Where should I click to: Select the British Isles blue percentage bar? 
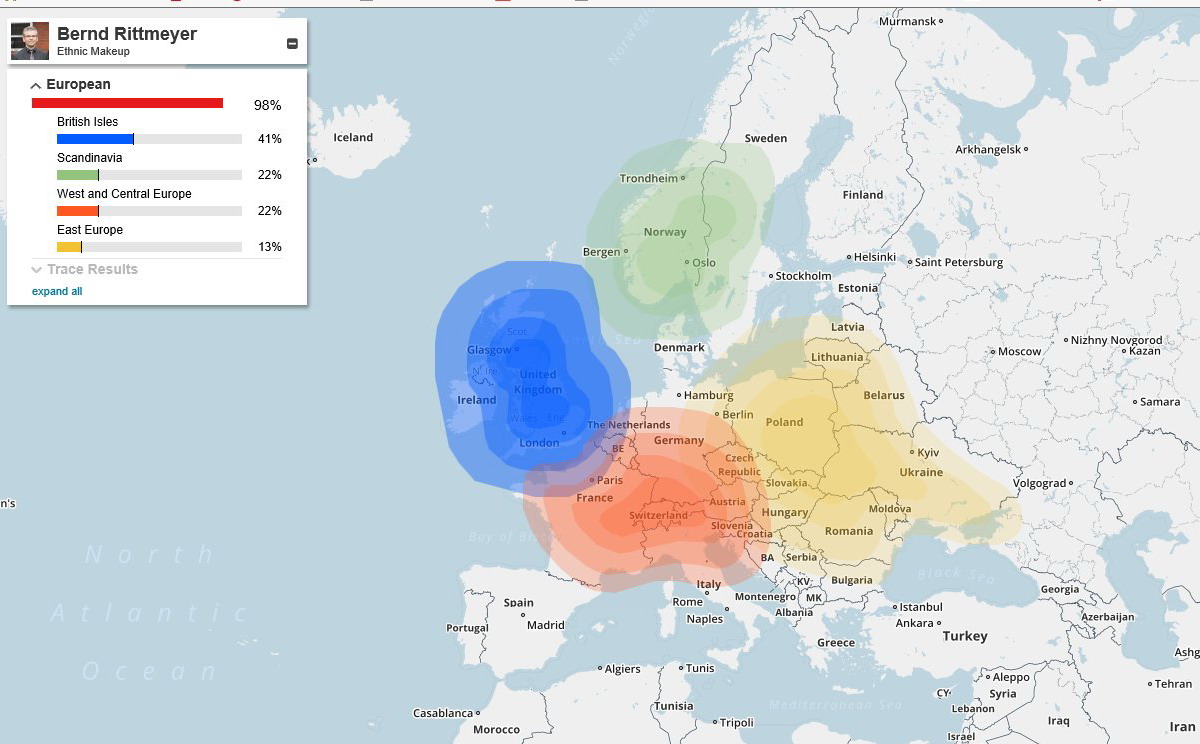(96, 139)
